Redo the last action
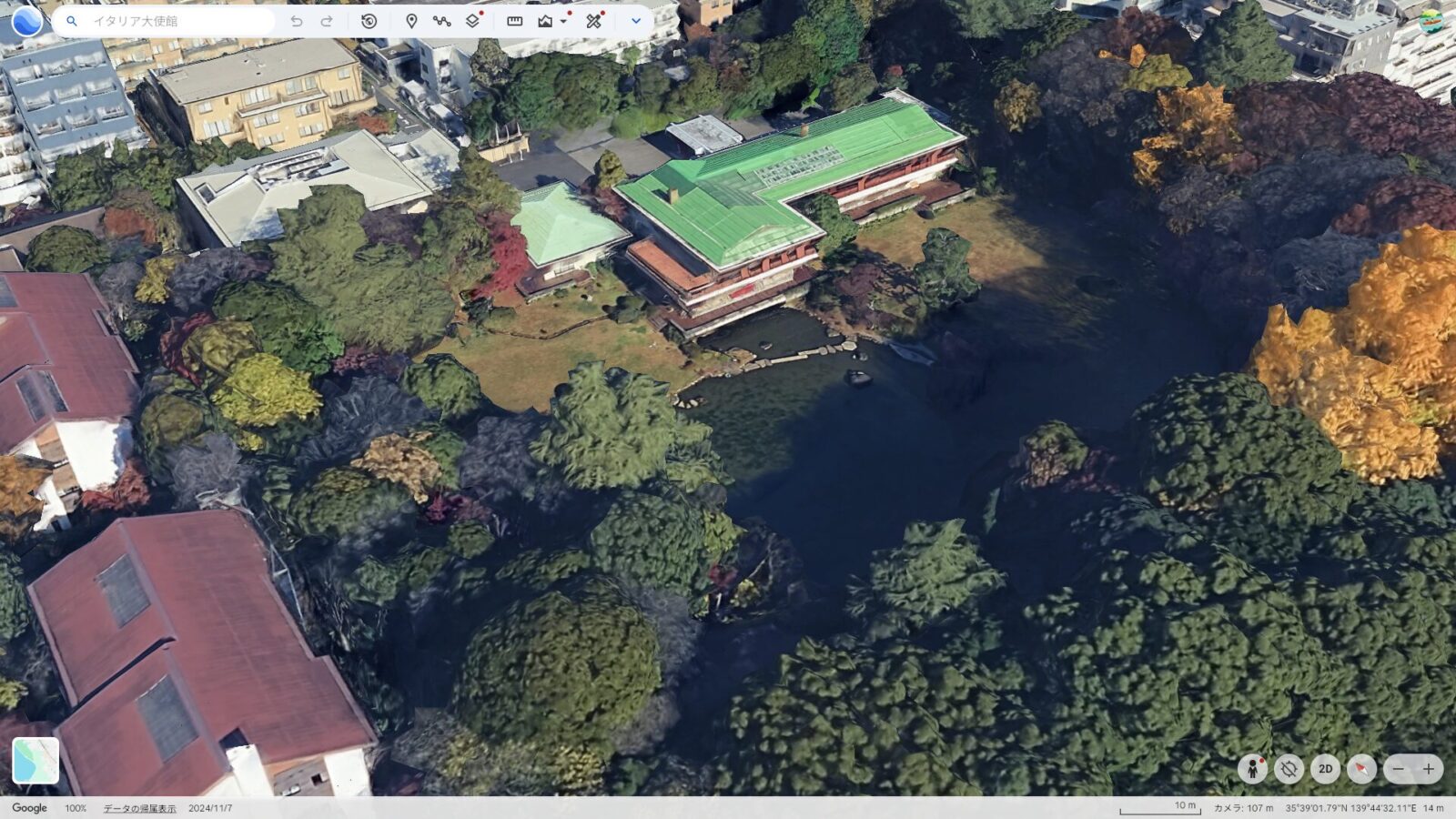 click(x=327, y=21)
